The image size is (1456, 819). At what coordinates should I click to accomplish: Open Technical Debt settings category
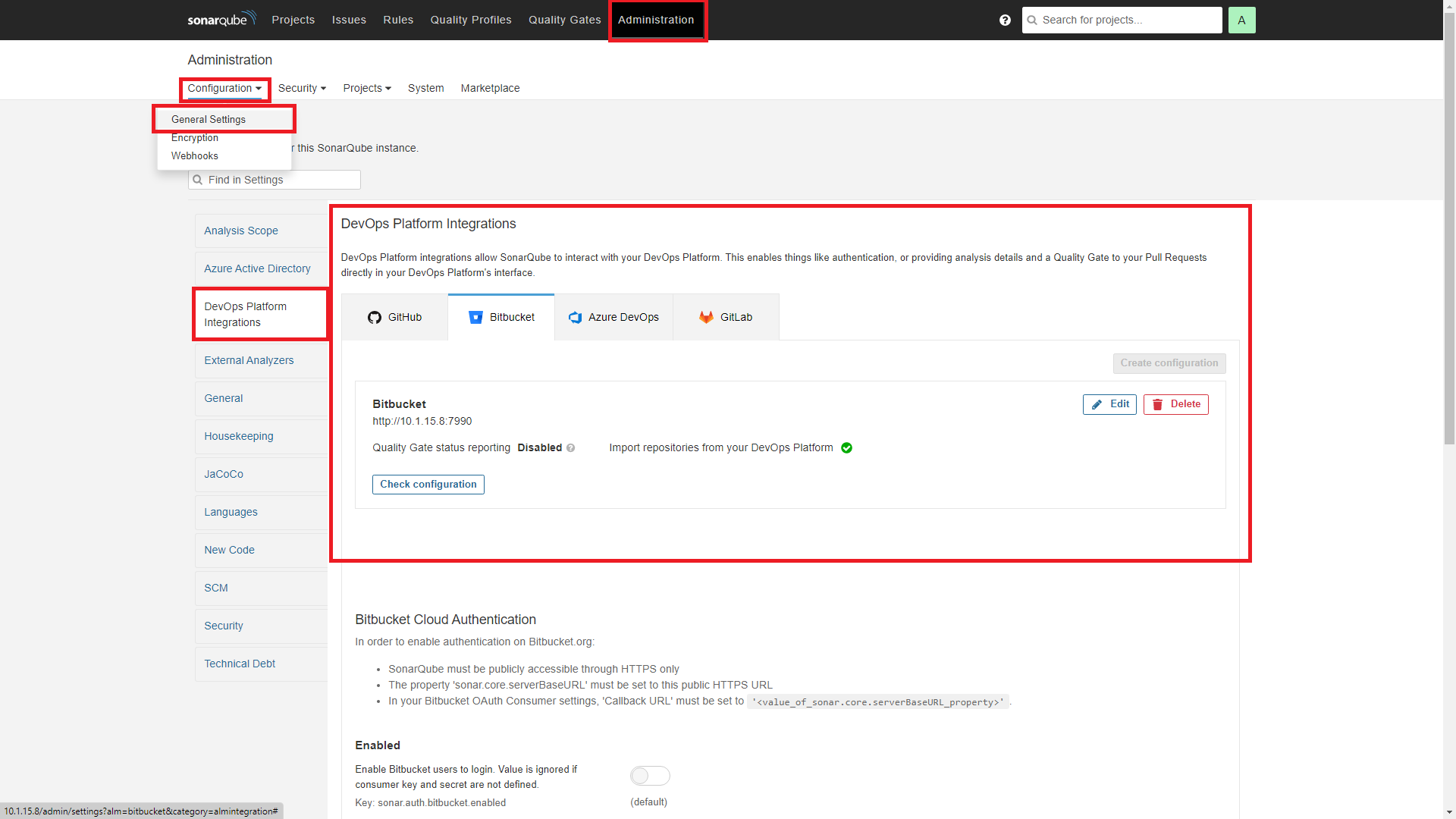tap(262, 664)
